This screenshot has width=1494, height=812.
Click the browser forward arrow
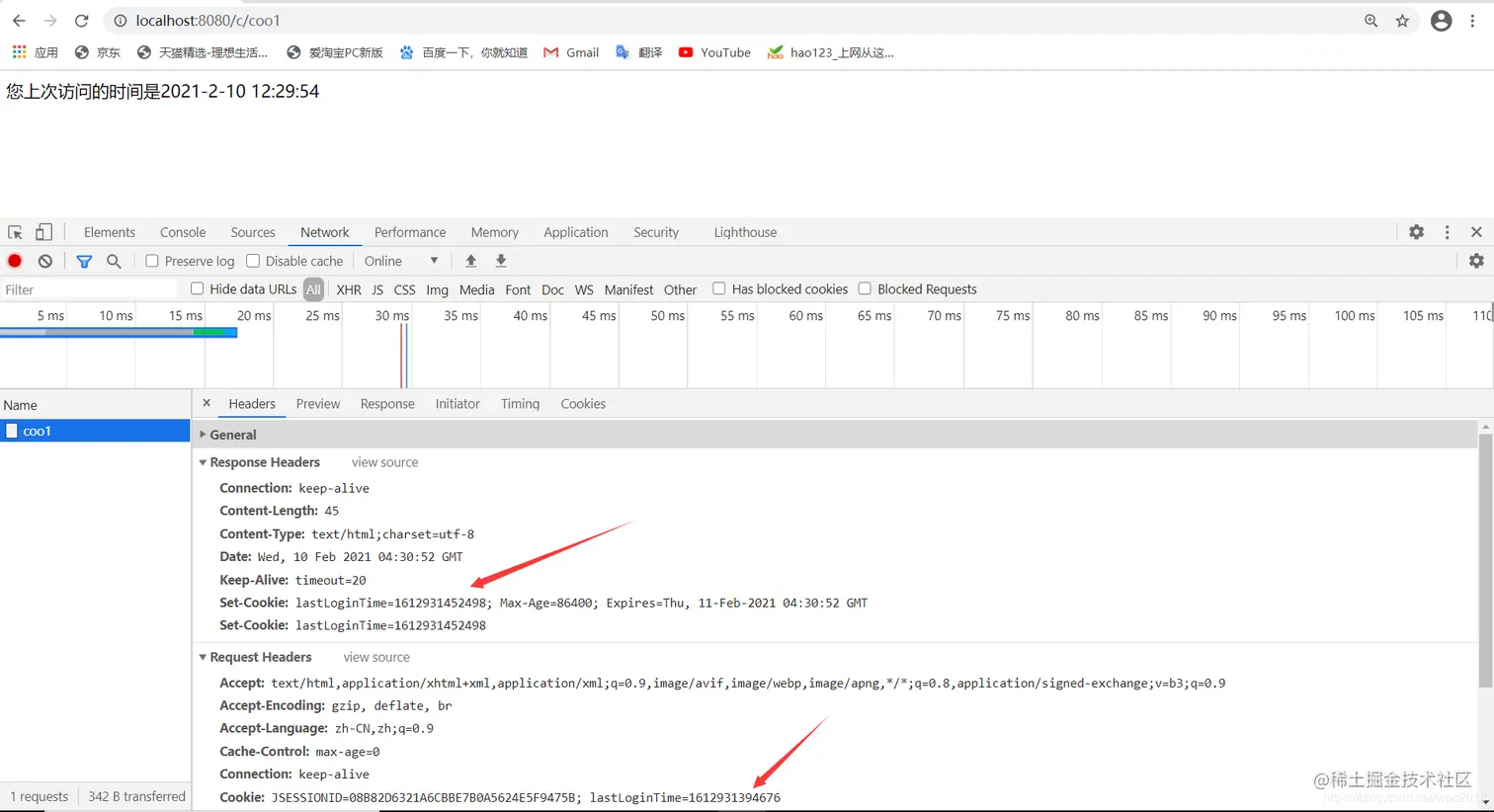50,21
